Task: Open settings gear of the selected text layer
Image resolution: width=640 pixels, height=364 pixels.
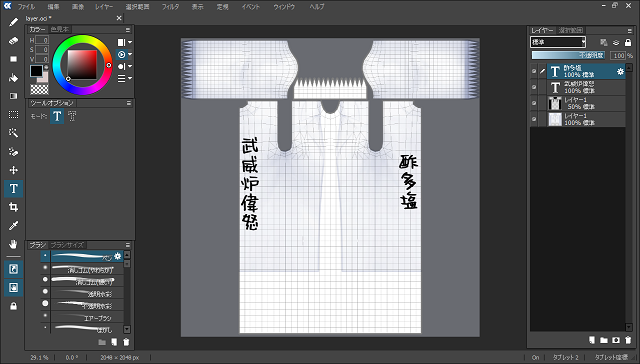Action: (x=620, y=72)
